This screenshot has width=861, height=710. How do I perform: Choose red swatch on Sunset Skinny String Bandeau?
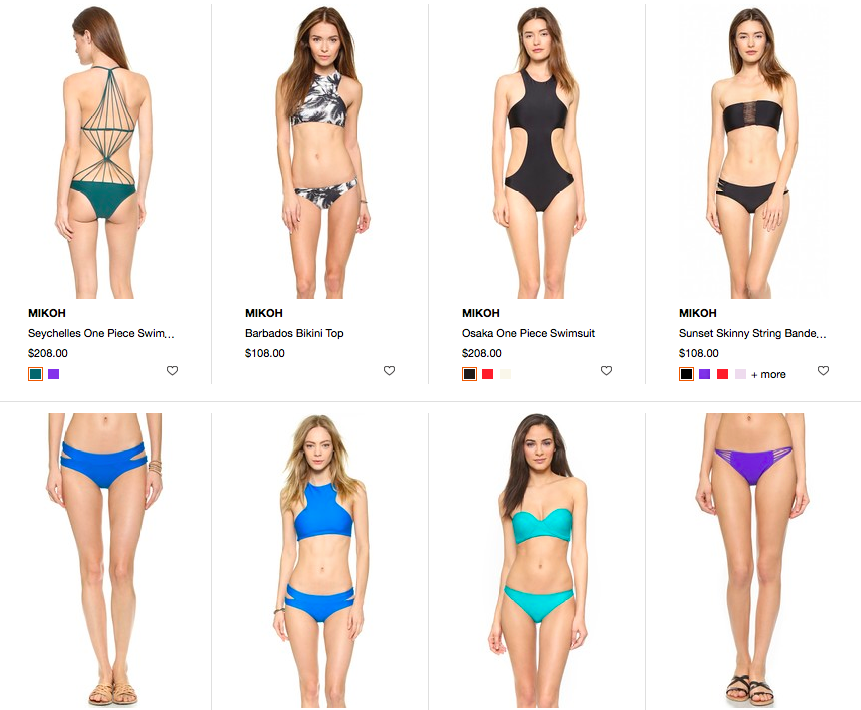(723, 374)
